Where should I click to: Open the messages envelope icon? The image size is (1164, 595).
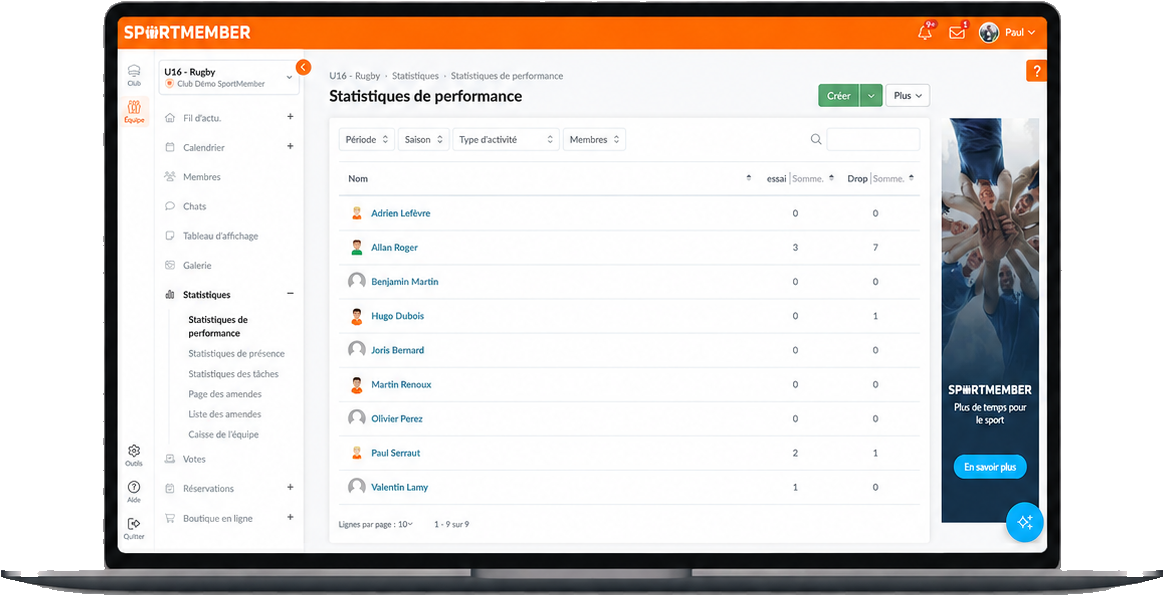click(x=957, y=33)
